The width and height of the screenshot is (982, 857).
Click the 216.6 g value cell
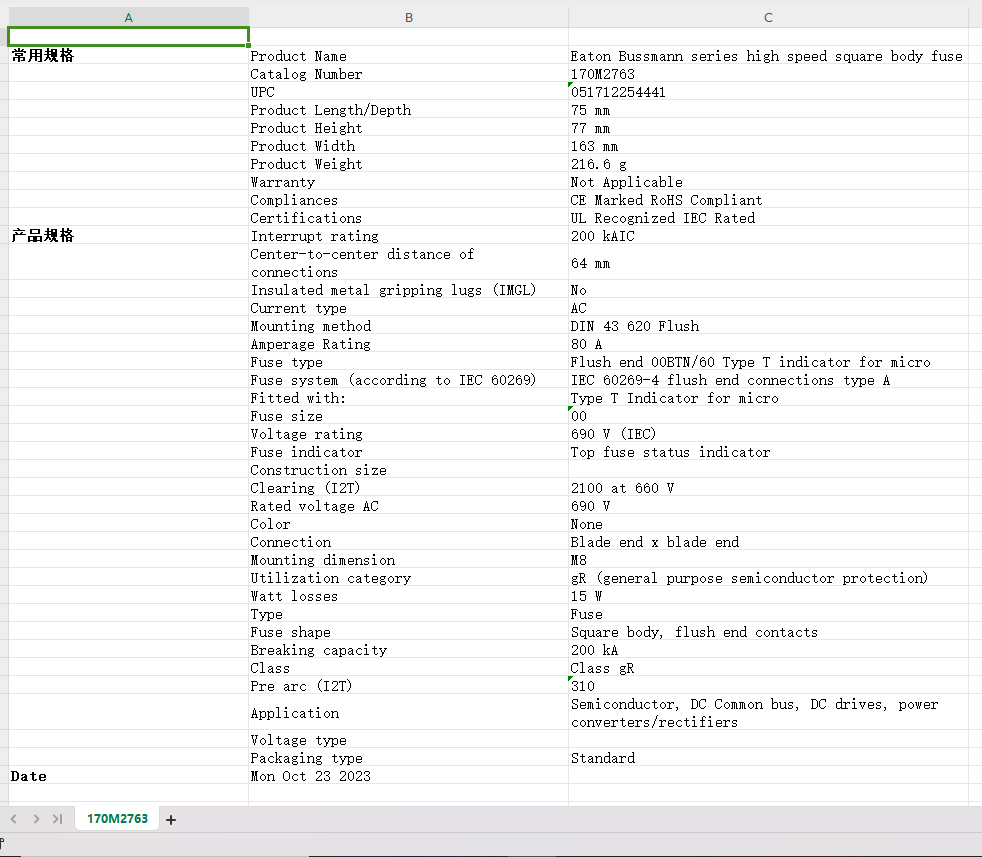point(768,164)
